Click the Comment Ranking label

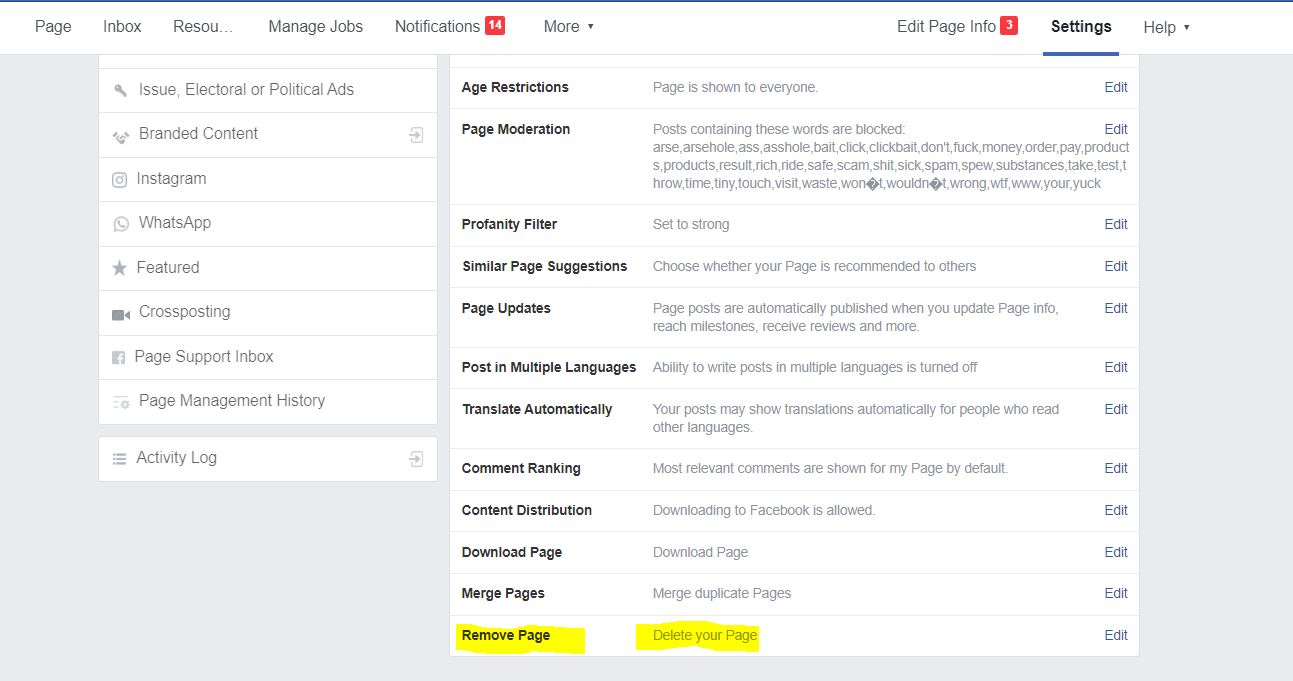521,468
